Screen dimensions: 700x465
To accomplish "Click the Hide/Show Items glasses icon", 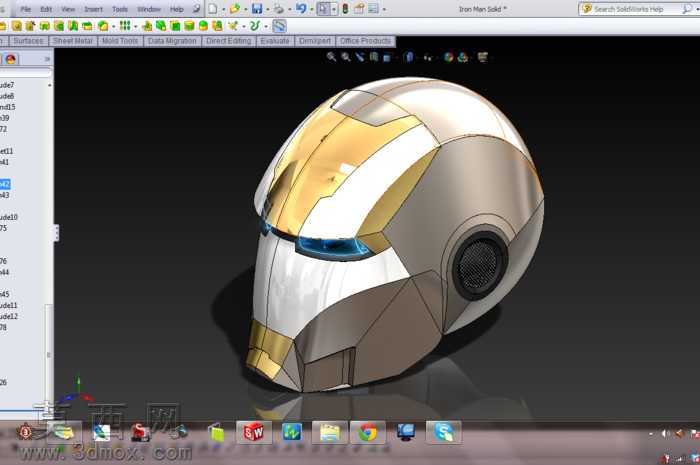I will [x=428, y=57].
